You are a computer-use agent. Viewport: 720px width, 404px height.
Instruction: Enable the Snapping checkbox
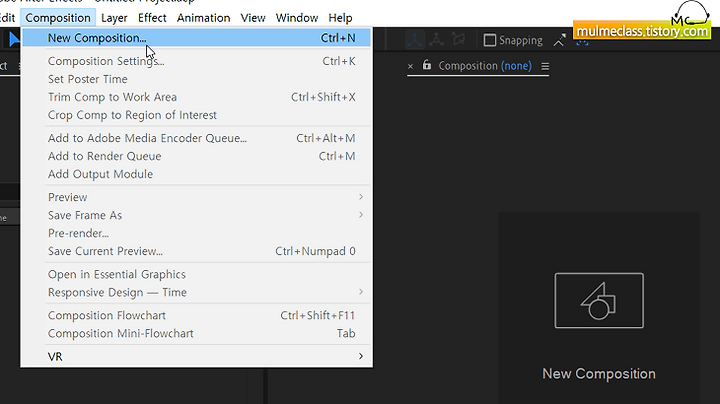coord(490,40)
